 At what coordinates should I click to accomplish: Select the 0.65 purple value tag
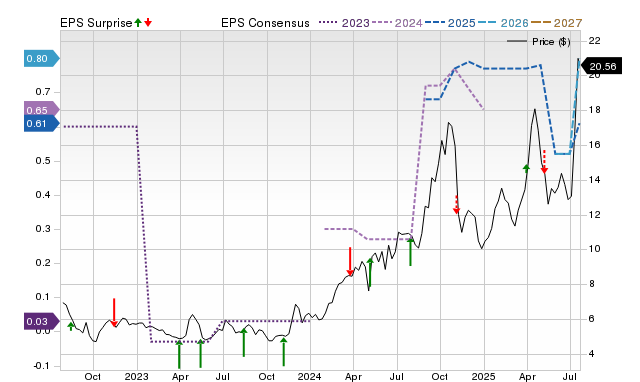[x=42, y=110]
